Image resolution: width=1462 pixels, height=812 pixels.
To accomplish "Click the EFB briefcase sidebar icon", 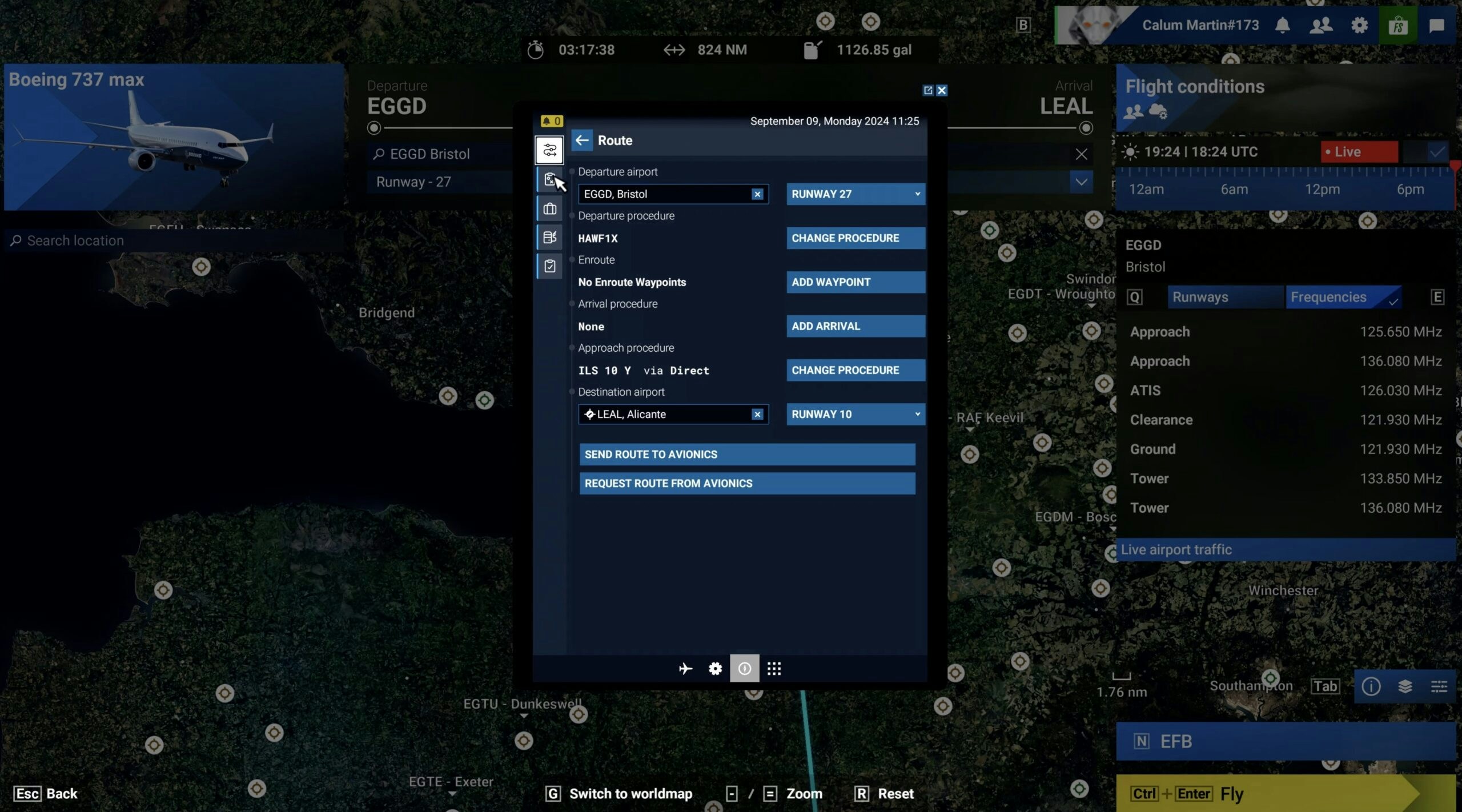I will pyautogui.click(x=549, y=209).
